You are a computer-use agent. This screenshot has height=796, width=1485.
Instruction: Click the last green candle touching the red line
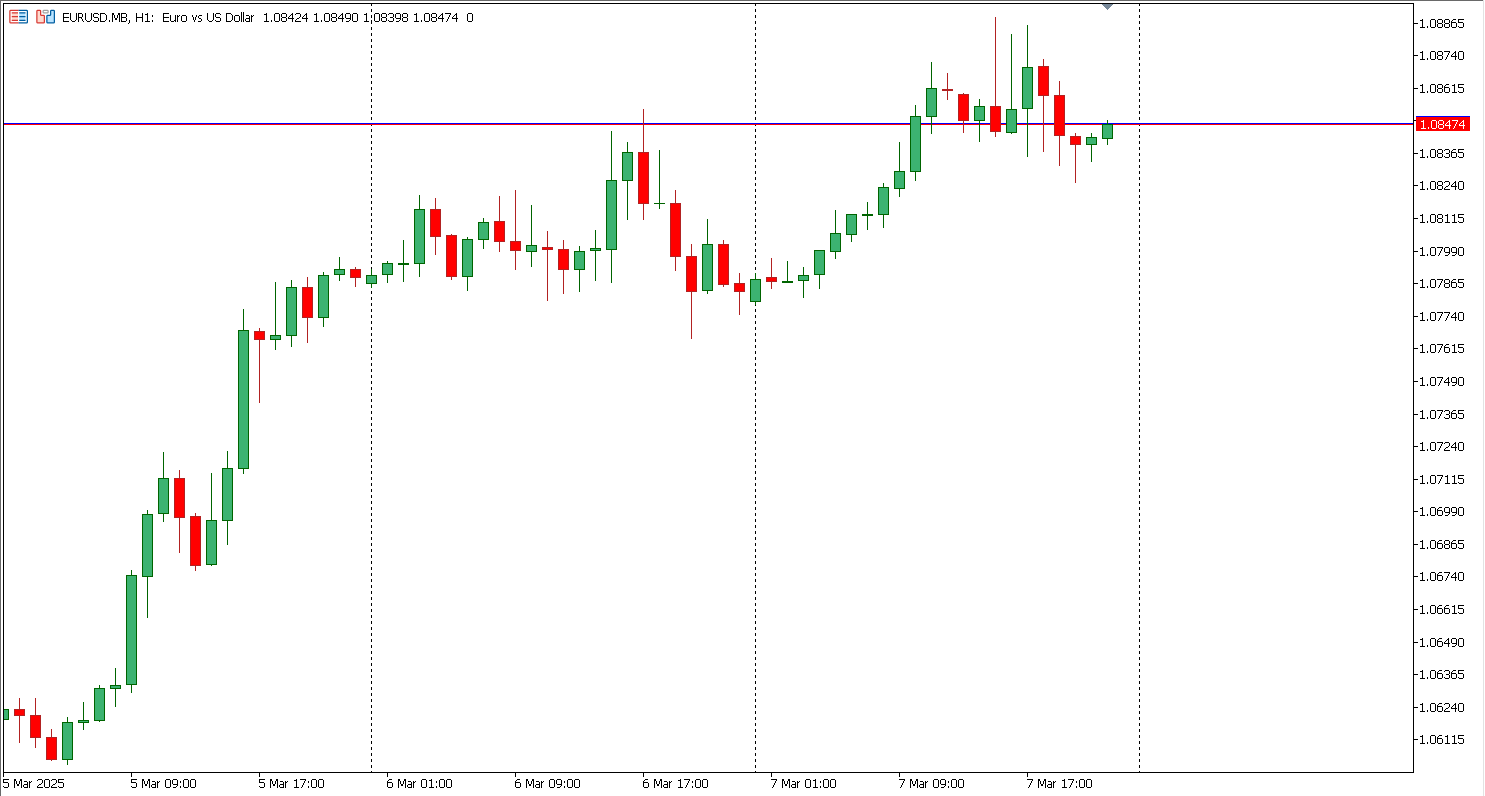coord(1107,131)
